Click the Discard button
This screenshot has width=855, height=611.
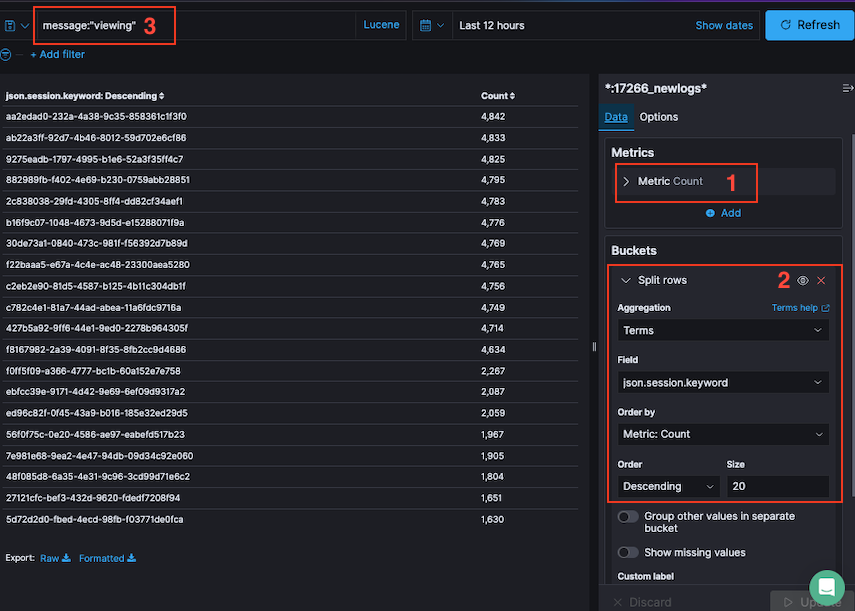642,602
